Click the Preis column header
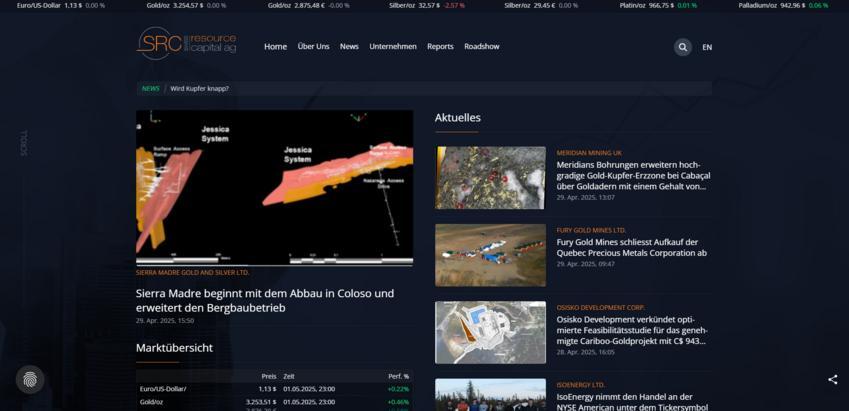Screen dimensions: 849x411 pos(269,376)
